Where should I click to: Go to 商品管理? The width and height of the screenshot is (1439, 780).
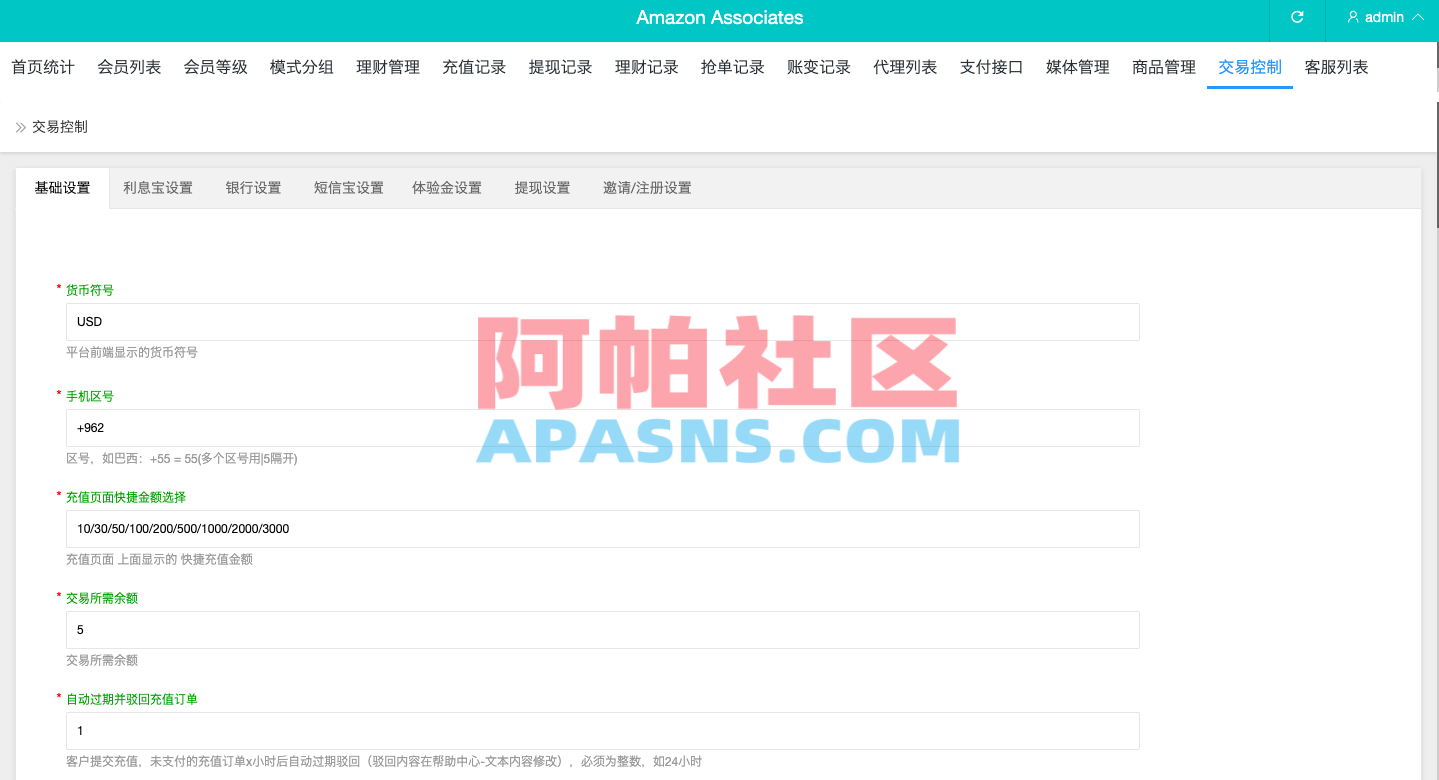click(x=1164, y=67)
